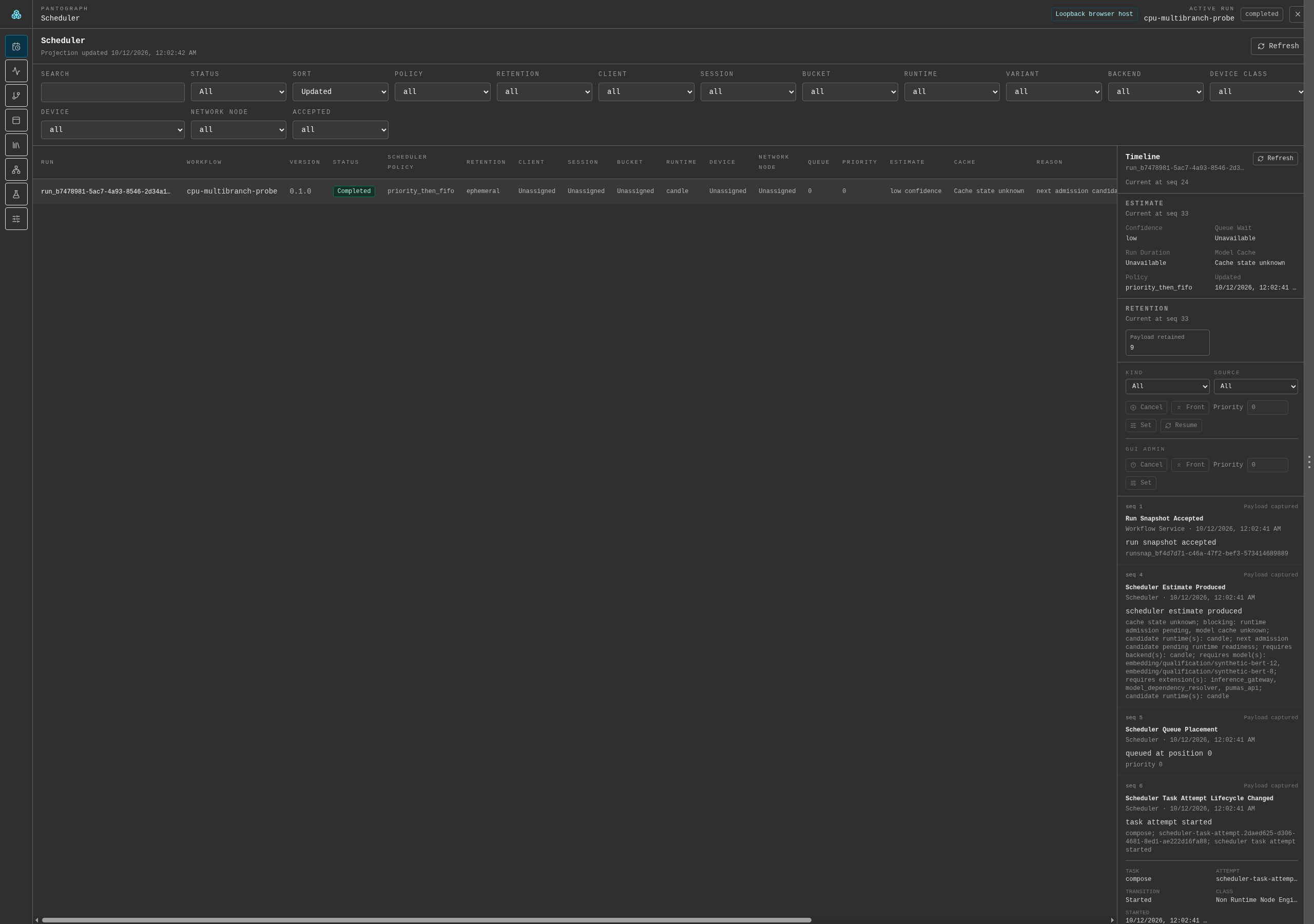This screenshot has width=1314, height=924.
Task: Open the window panel sidebar icon
Action: click(16, 120)
